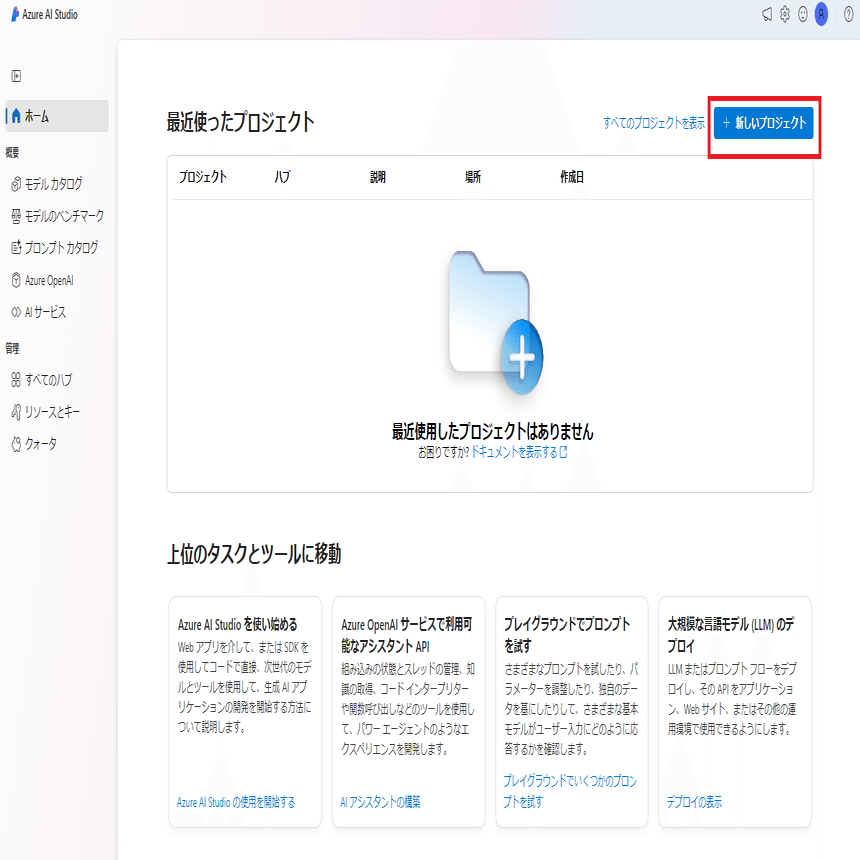This screenshot has height=860, width=860.
Task: Click ドキュメントを表示する link
Action: 519,452
